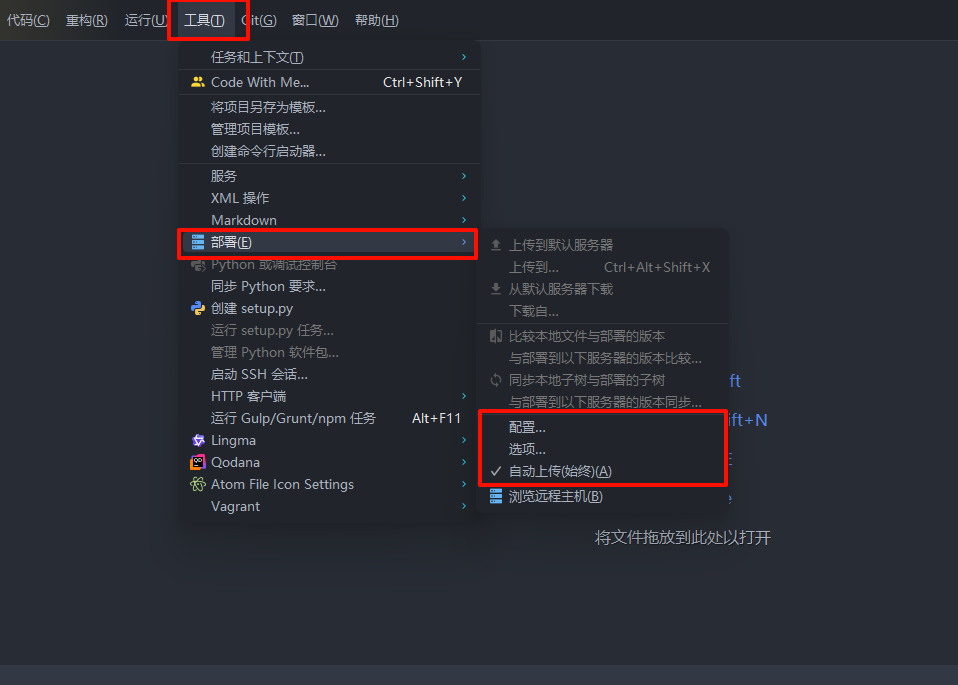Screen dimensions: 958x685
Task: Click the Lingma plugin icon
Action: [x=198, y=441]
